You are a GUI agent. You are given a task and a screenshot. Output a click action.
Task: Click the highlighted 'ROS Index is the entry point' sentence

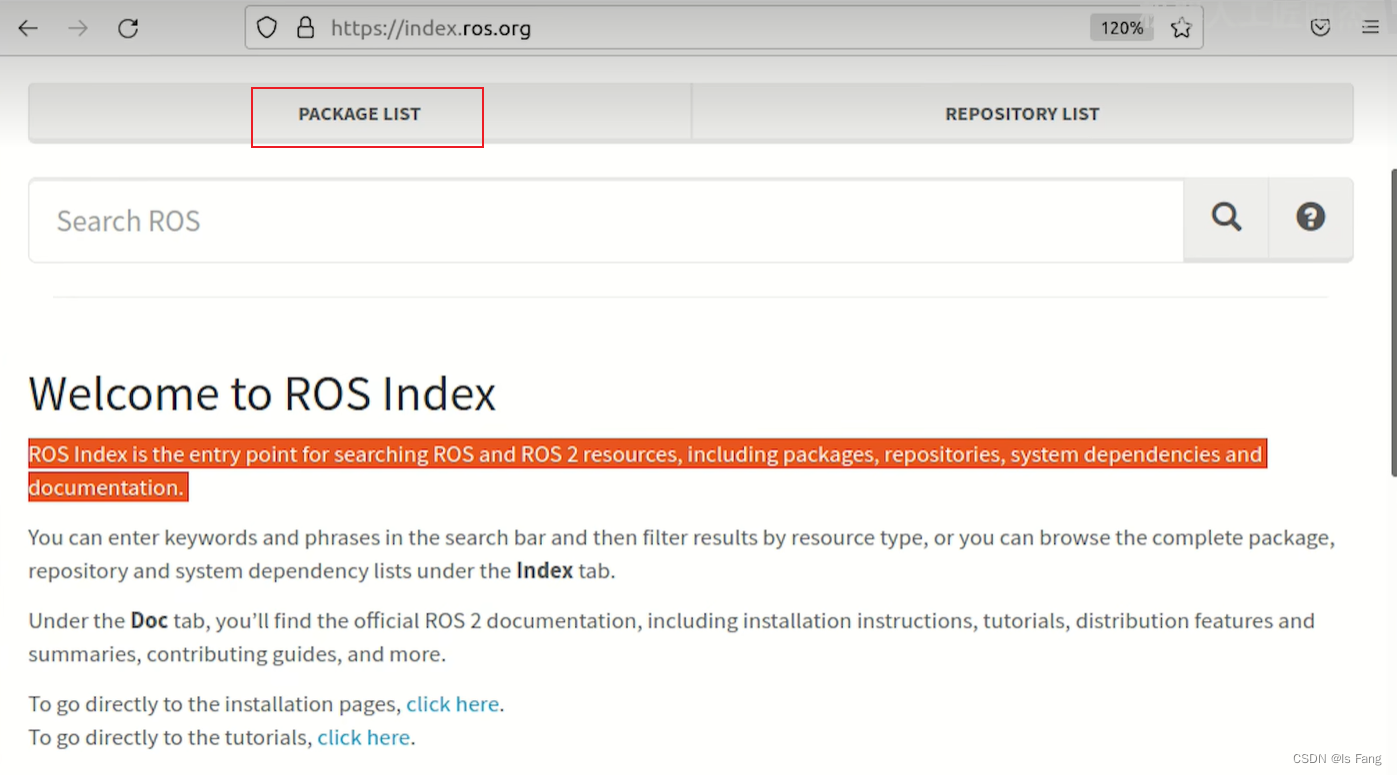click(x=648, y=470)
